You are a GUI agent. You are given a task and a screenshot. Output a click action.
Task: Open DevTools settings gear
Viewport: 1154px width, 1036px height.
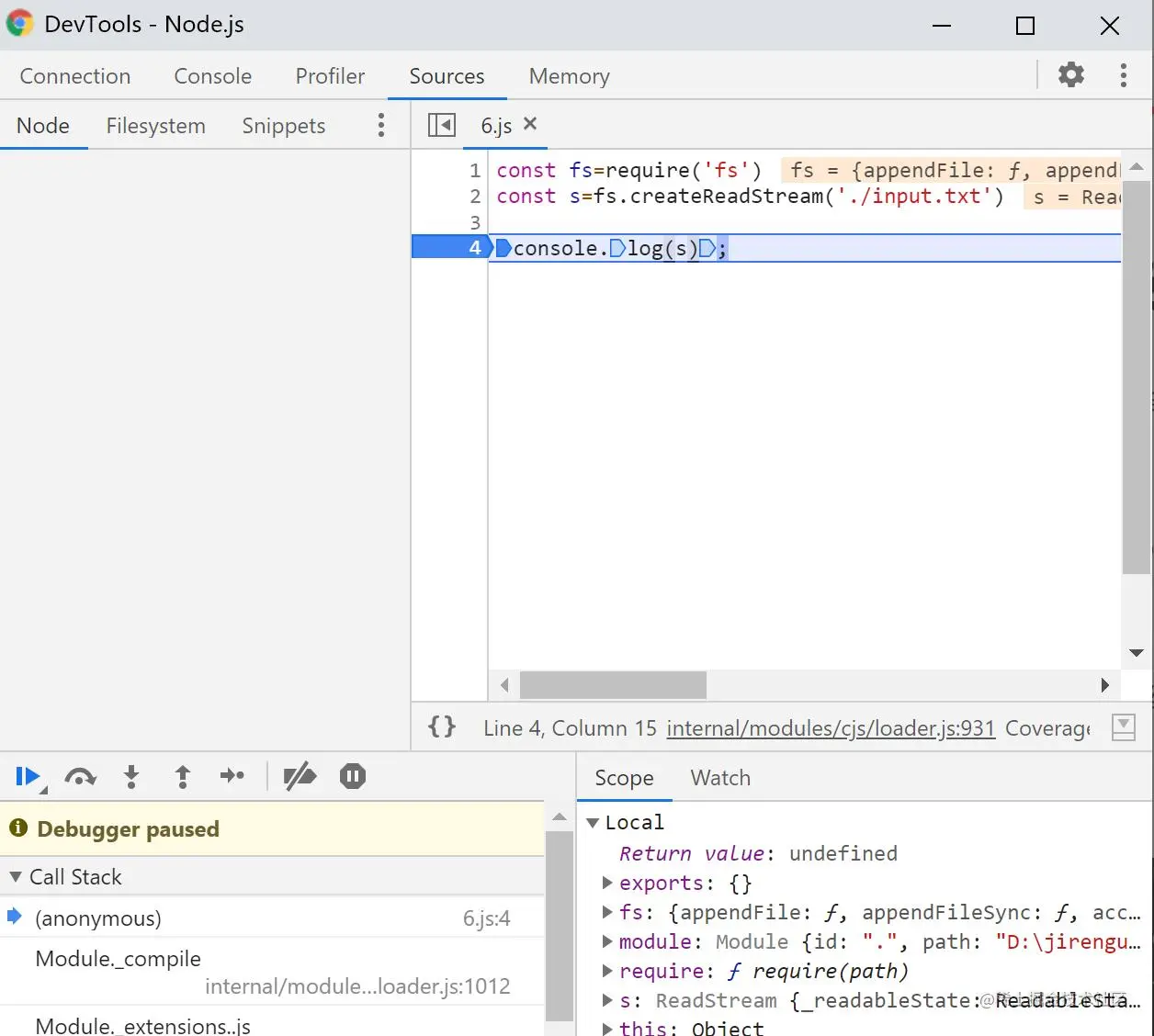click(1070, 75)
